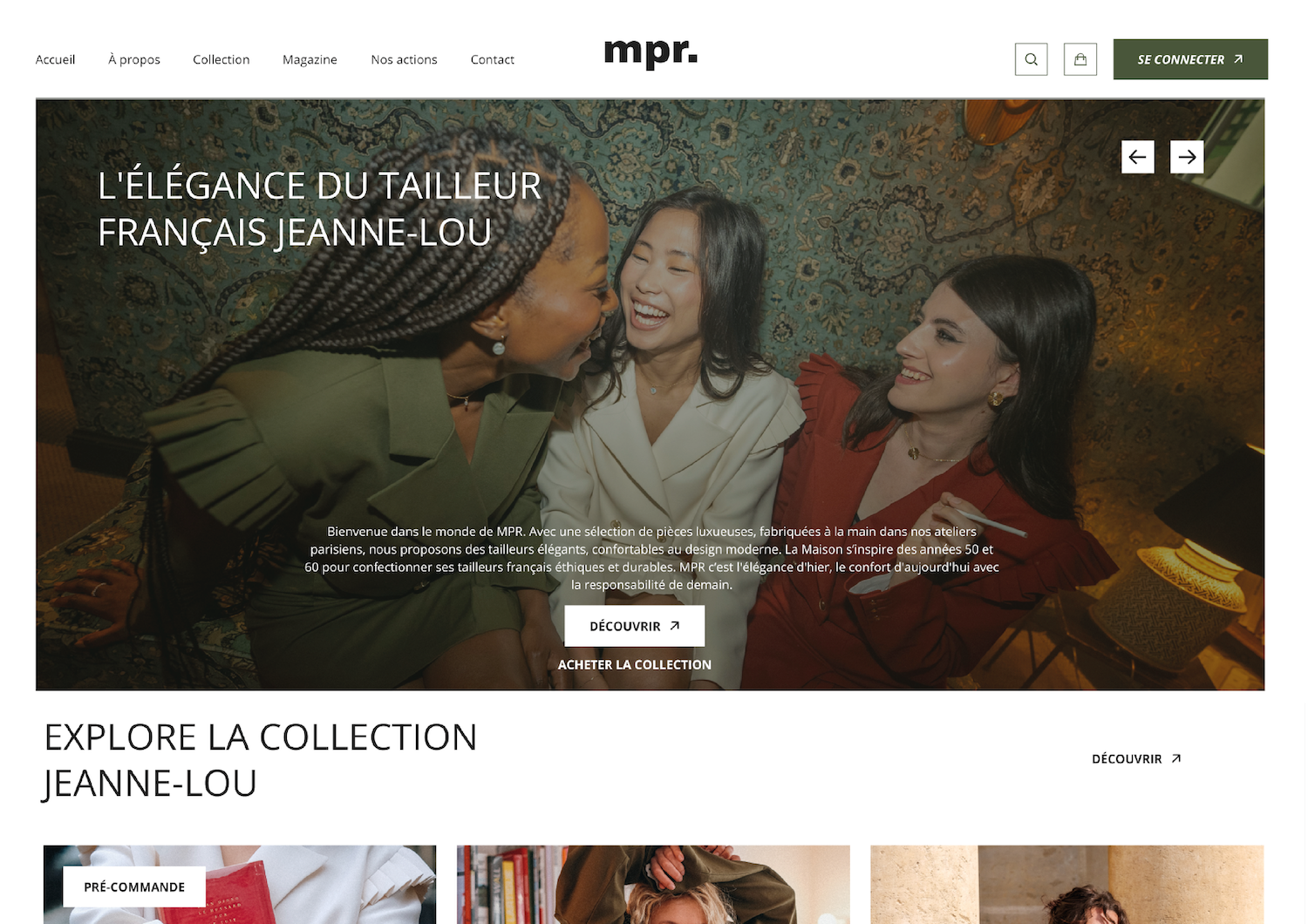Go to previous hero slide arrow
Viewport: 1308px width, 924px height.
(1138, 157)
